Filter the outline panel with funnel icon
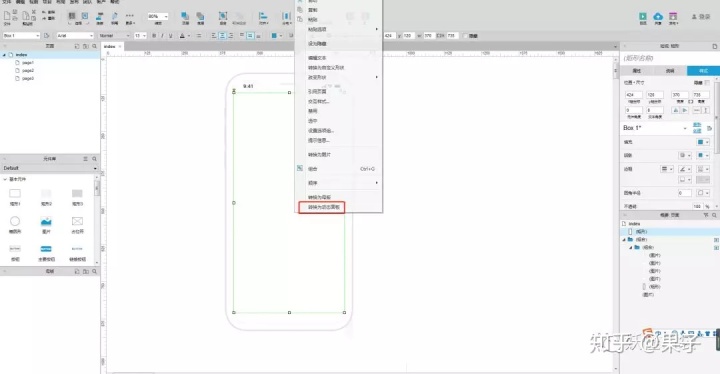720x374 pixels. point(706,215)
